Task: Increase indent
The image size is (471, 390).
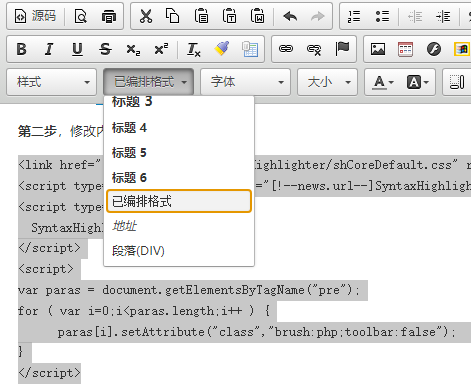Action: 443,16
